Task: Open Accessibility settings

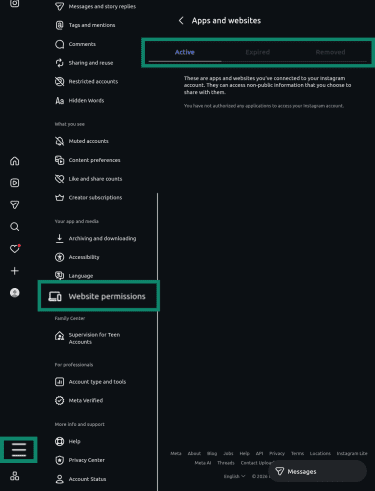Action: click(x=77, y=257)
